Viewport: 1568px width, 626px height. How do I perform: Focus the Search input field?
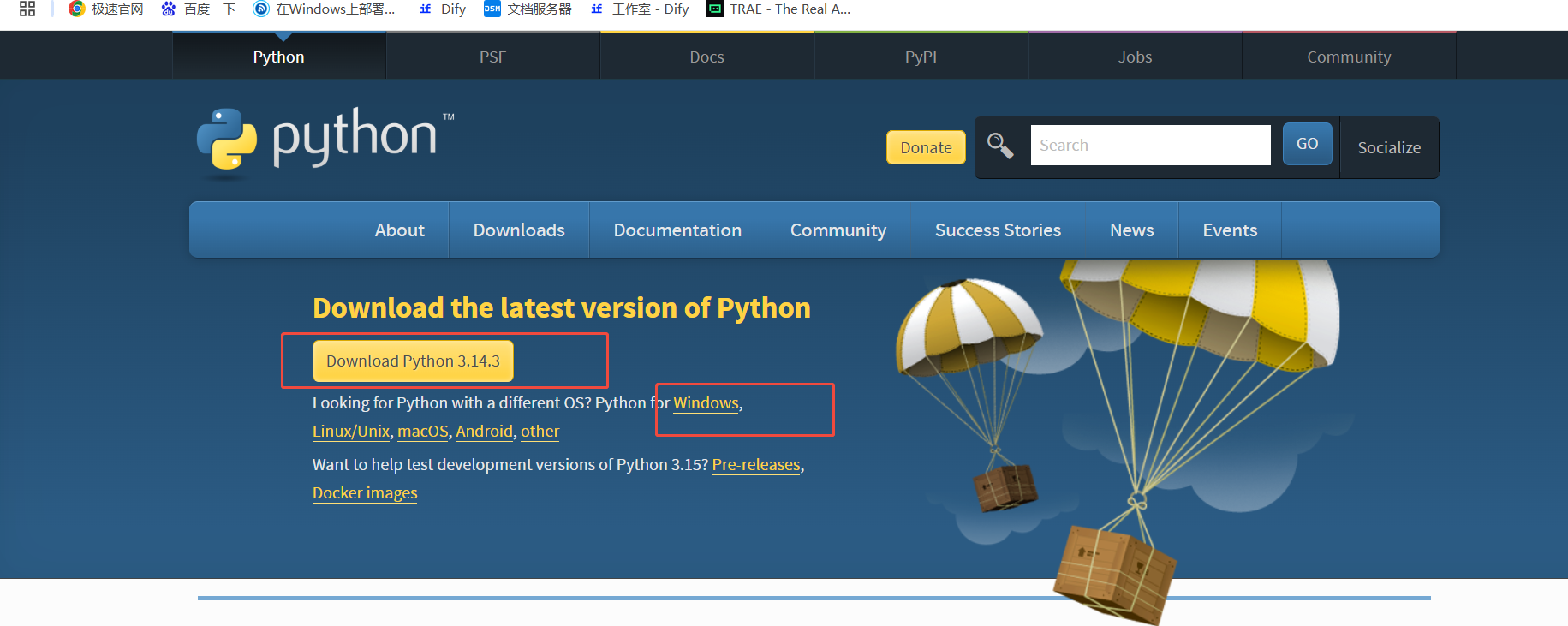coord(1150,146)
